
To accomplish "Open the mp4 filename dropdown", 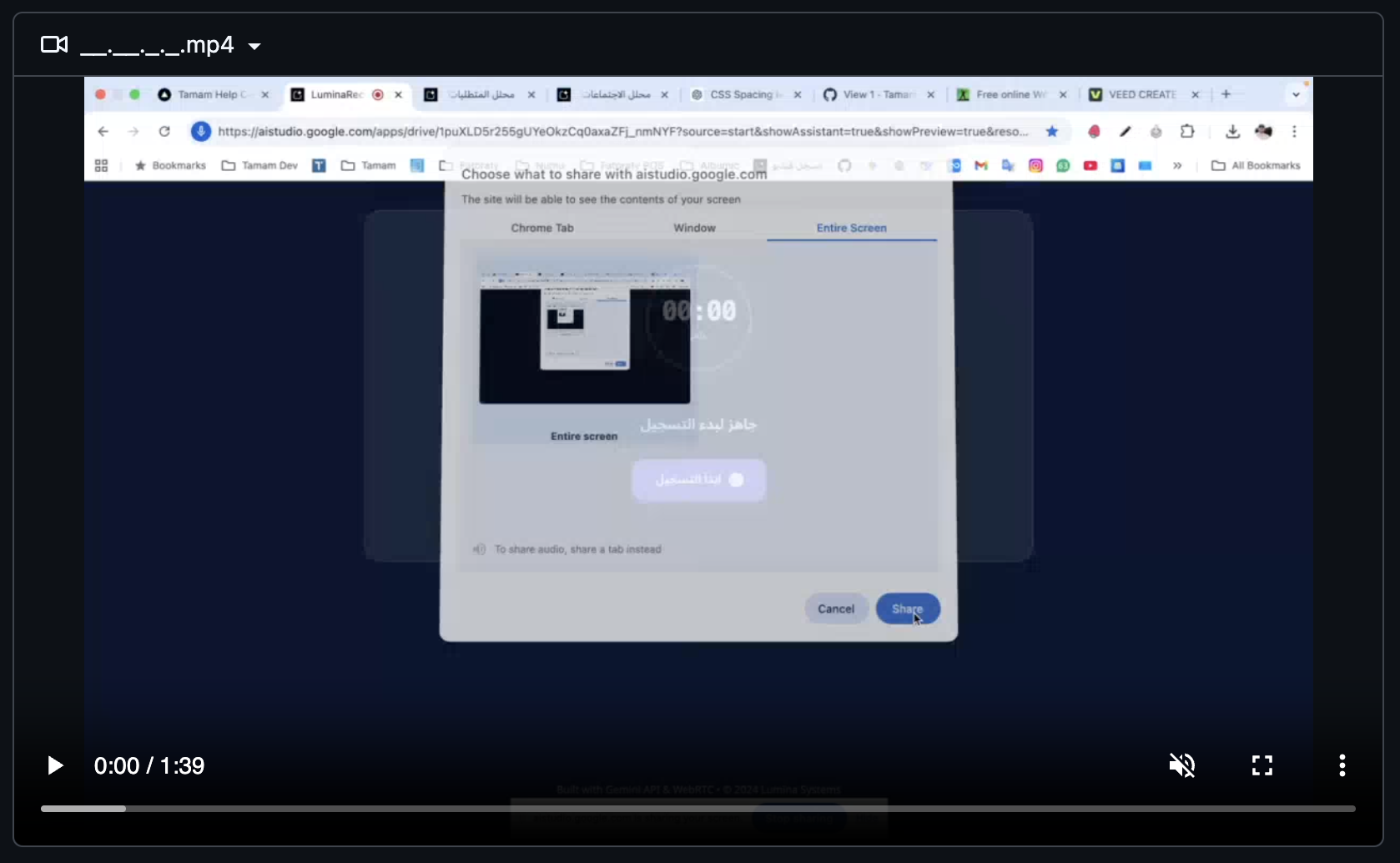I will click(254, 46).
